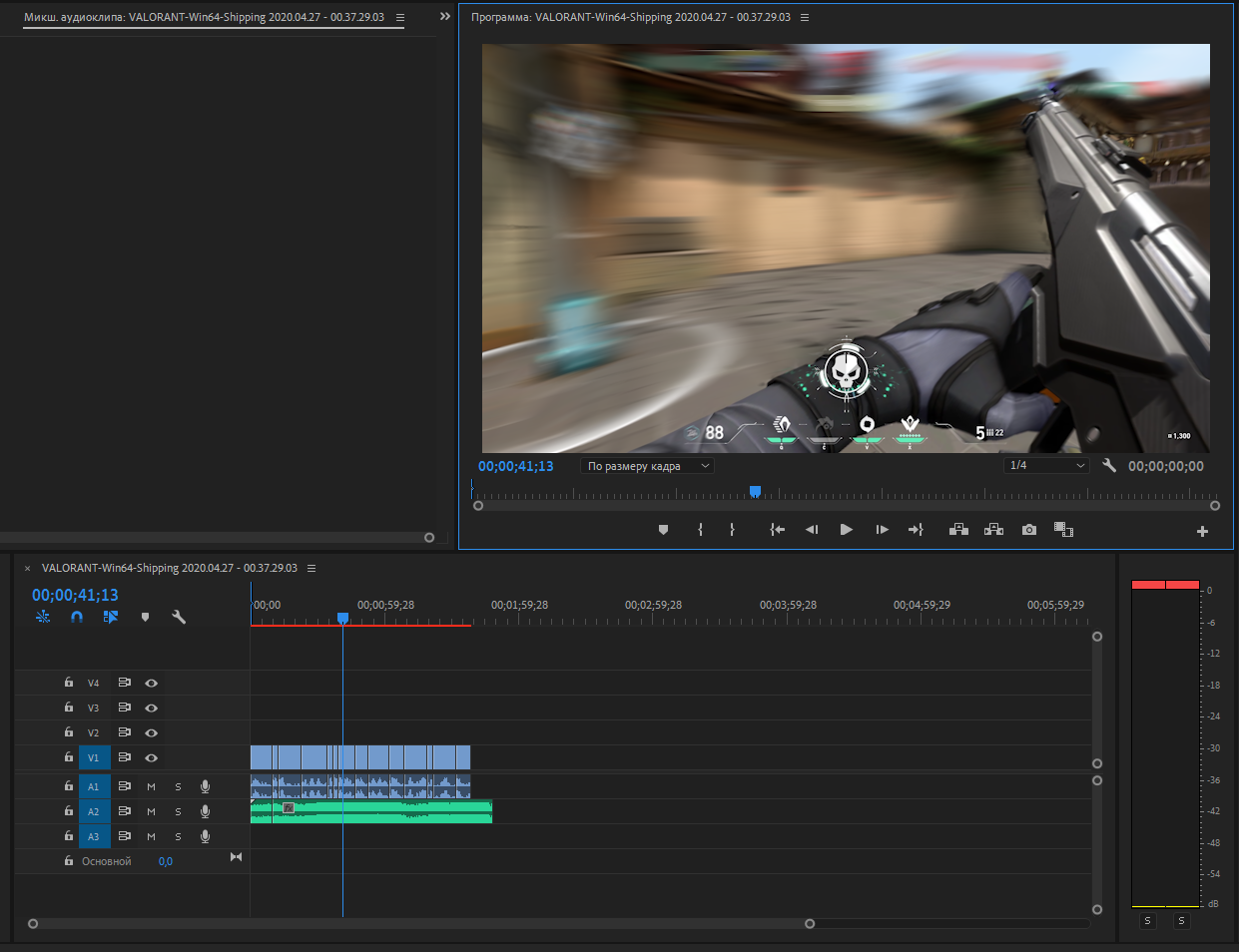Viewport: 1239px width, 952px height.
Task: Open the Program monitor panel menu
Action: 805,17
